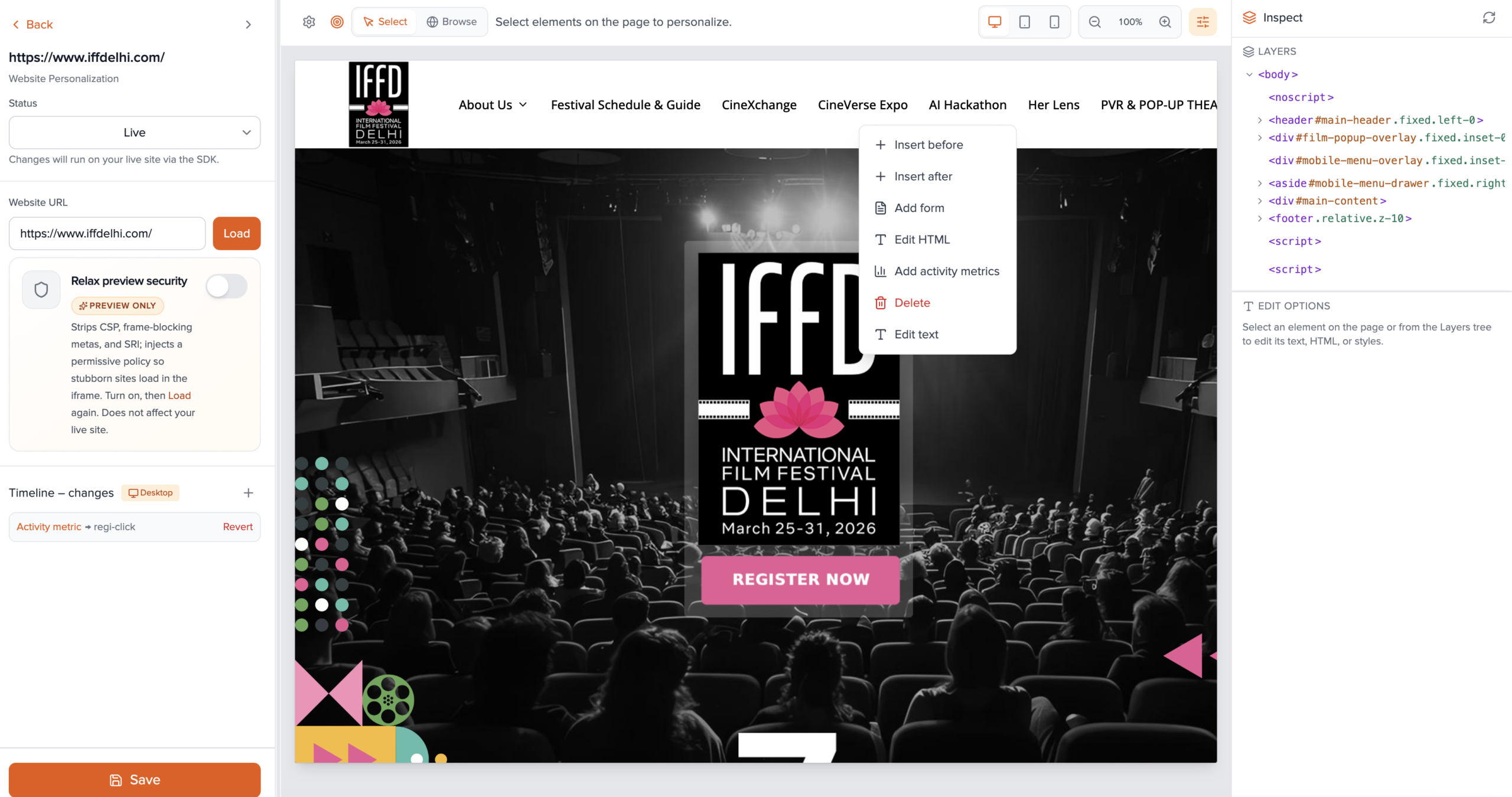Click the zoom out magnifier icon
Viewport: 1512px width, 797px height.
click(x=1094, y=22)
